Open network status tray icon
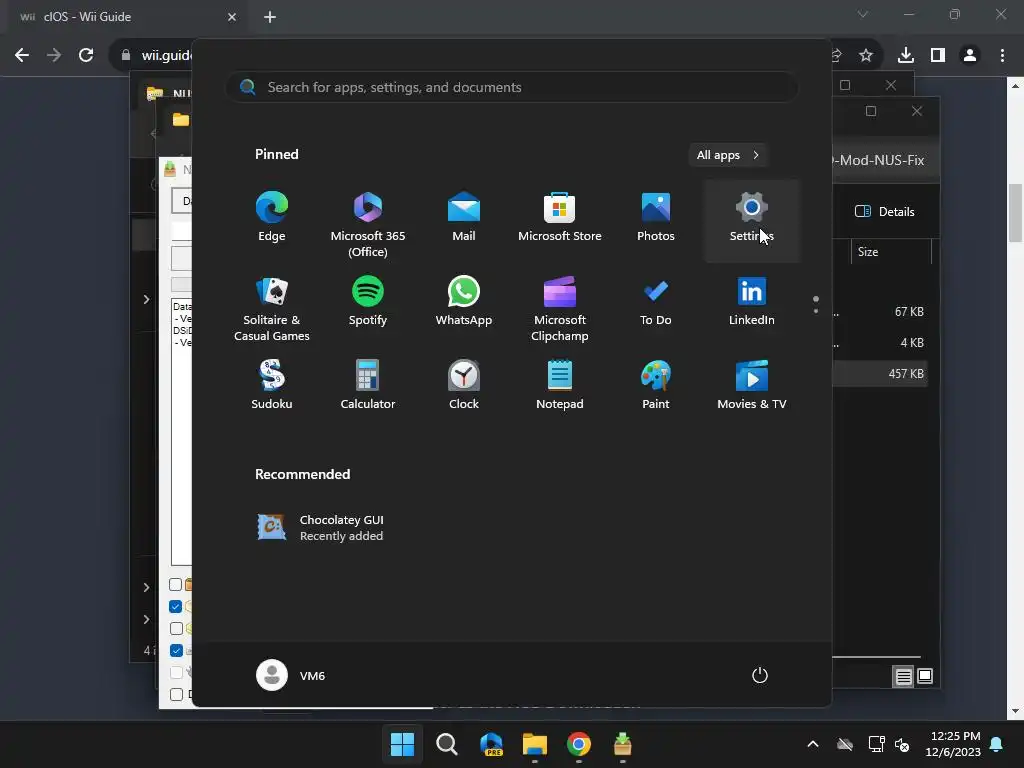Screen dimensions: 1024x768 (876, 744)
